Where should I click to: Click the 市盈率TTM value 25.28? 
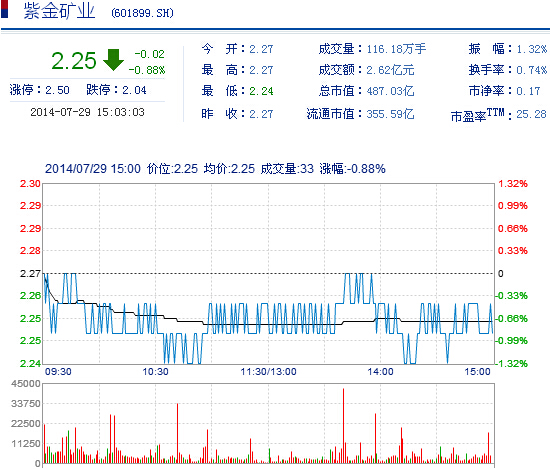tap(531, 114)
